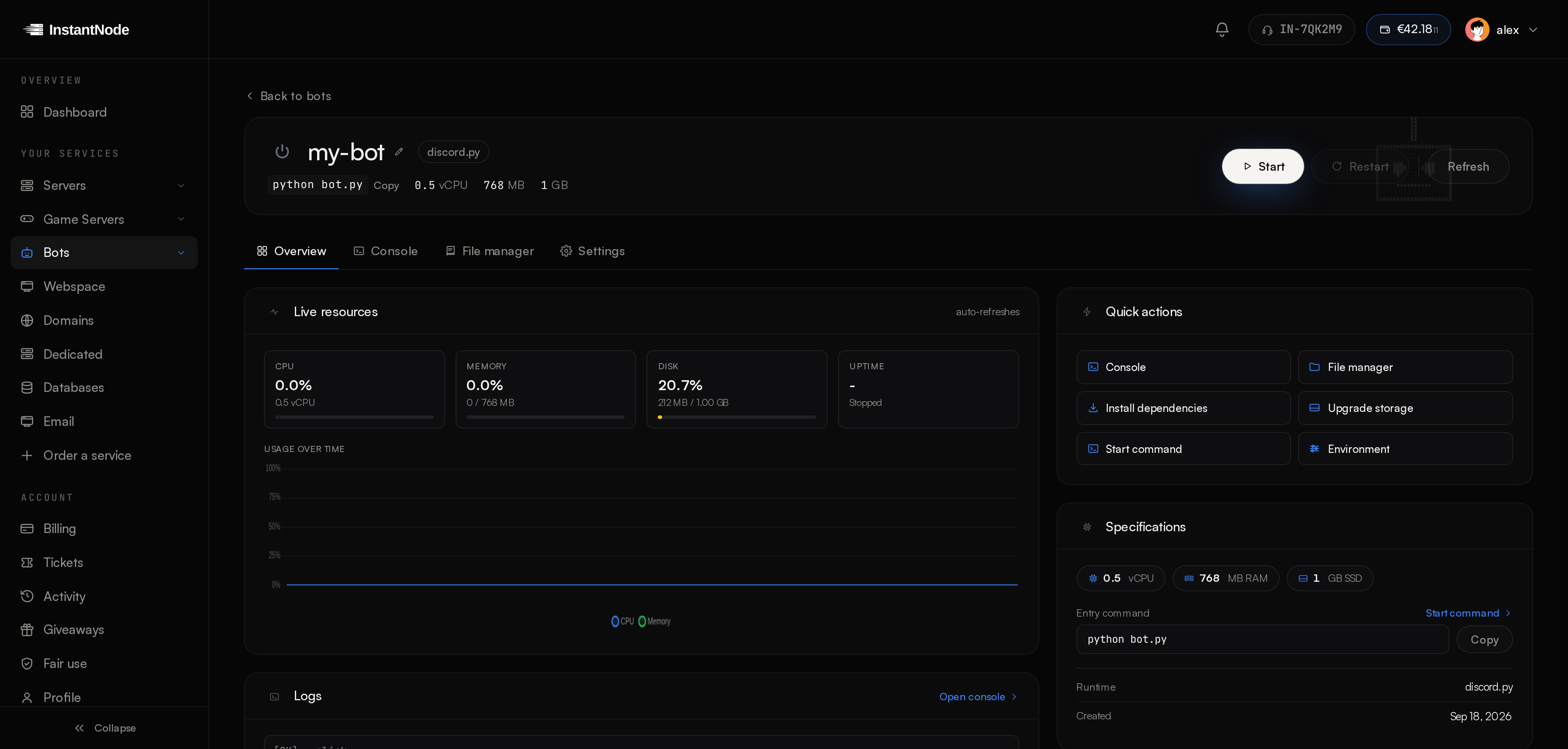This screenshot has width=1568, height=749.
Task: Click the Billing card icon
Action: point(27,529)
